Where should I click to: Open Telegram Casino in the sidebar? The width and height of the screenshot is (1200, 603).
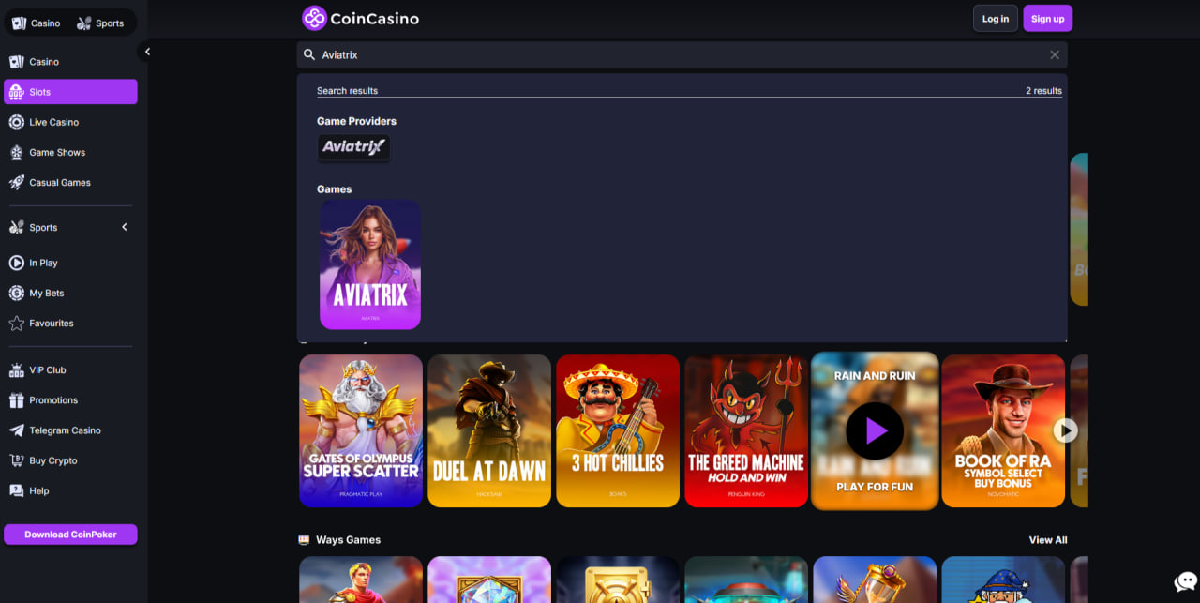70,430
